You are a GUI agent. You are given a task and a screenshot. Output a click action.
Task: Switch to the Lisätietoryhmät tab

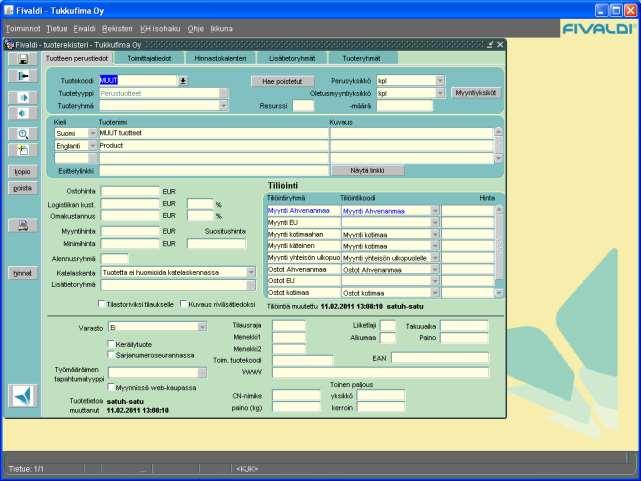292,58
